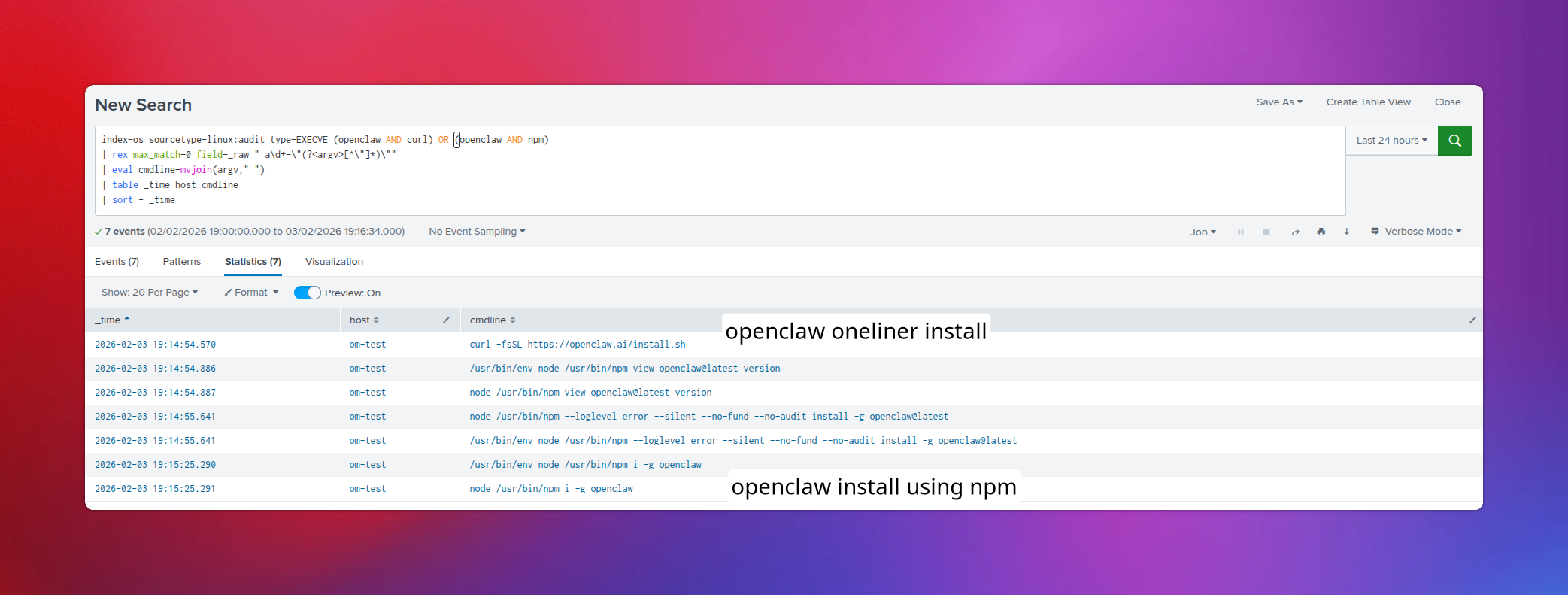Click timestamp 2026-02-03 19:14:54.886
The width and height of the screenshot is (1568, 595).
[155, 369]
